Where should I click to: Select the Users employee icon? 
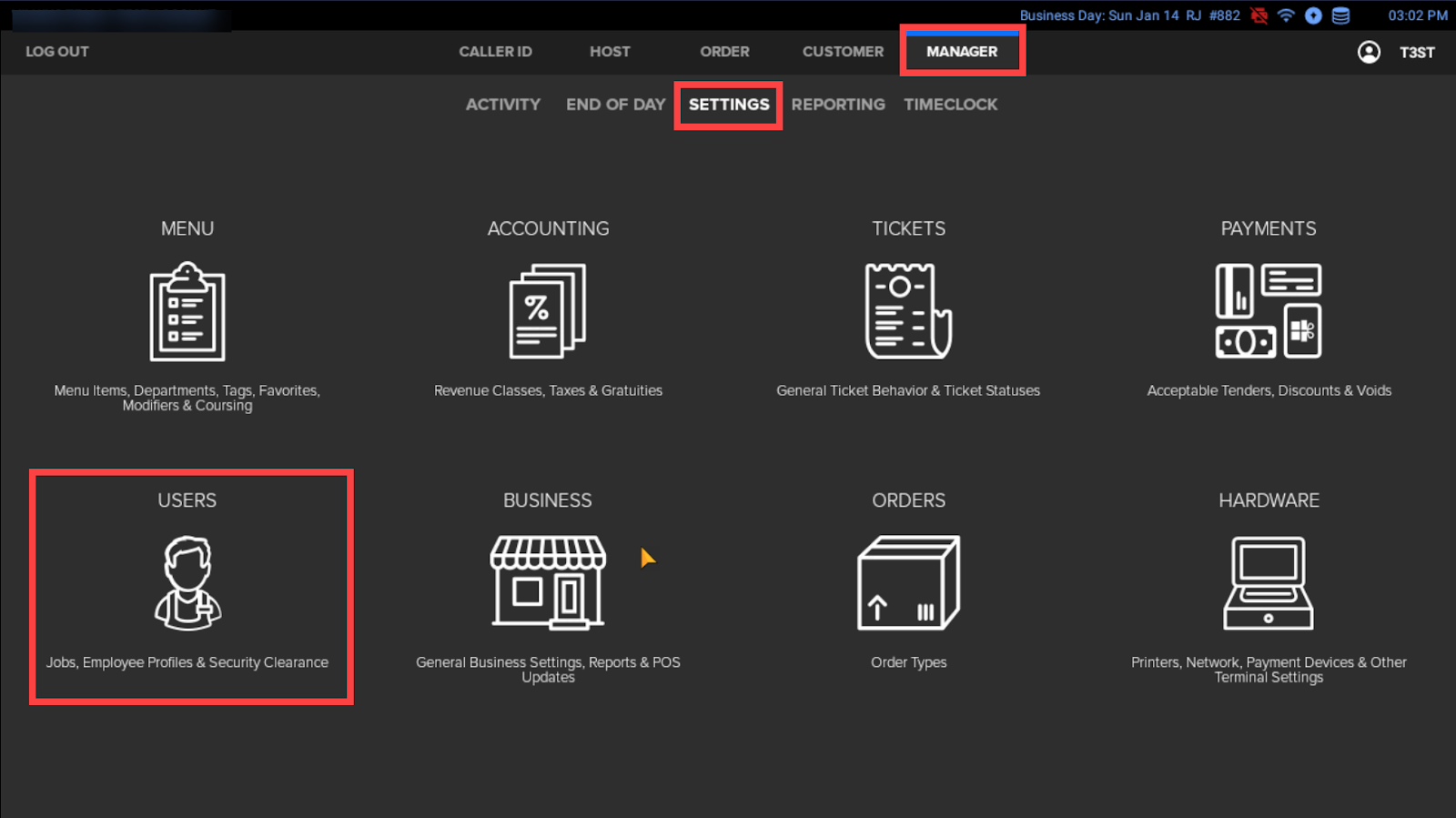pyautogui.click(x=187, y=583)
